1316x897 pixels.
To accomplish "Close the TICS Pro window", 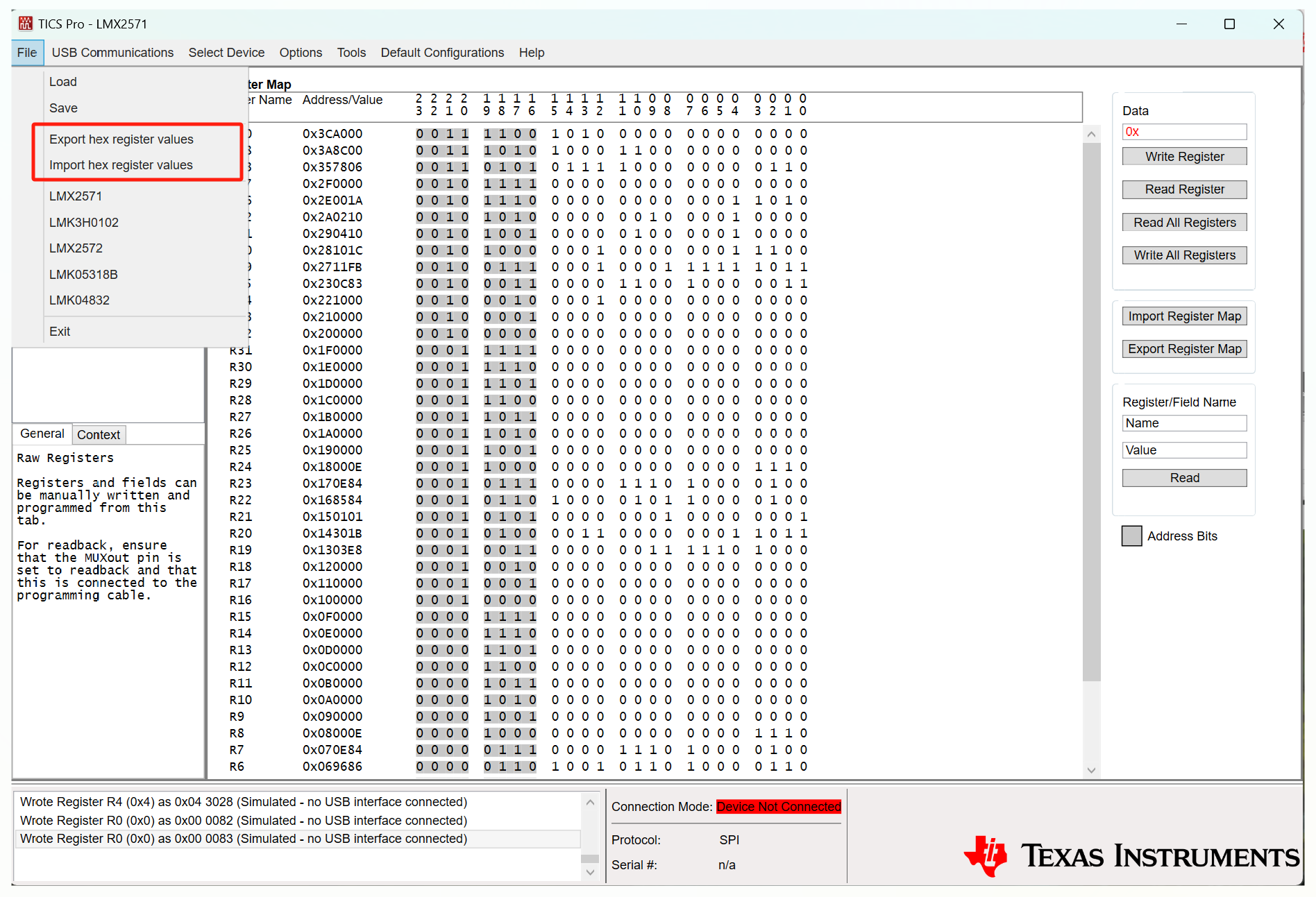I will pyautogui.click(x=1279, y=24).
